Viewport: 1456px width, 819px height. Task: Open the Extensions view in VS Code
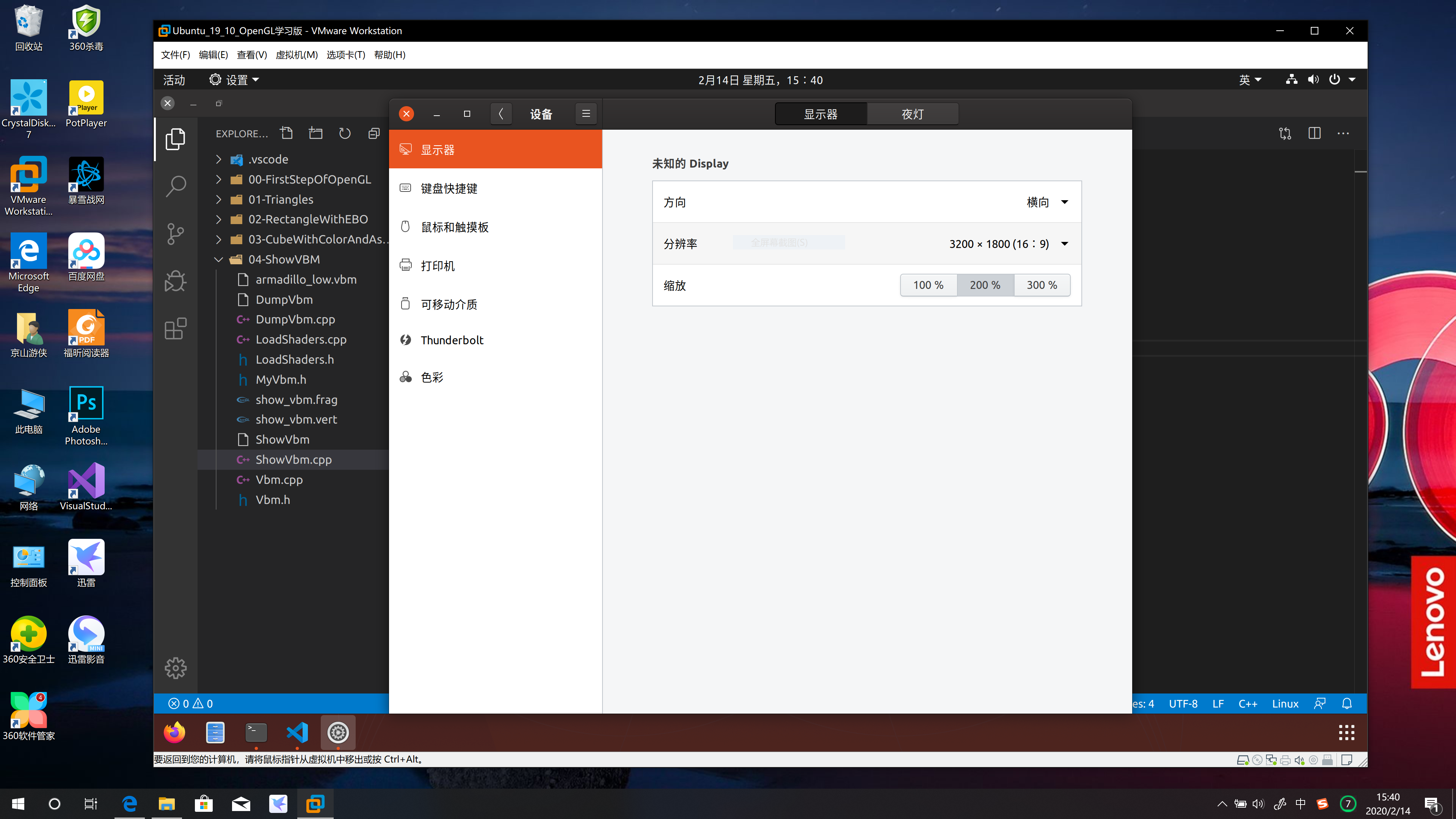pyautogui.click(x=175, y=328)
